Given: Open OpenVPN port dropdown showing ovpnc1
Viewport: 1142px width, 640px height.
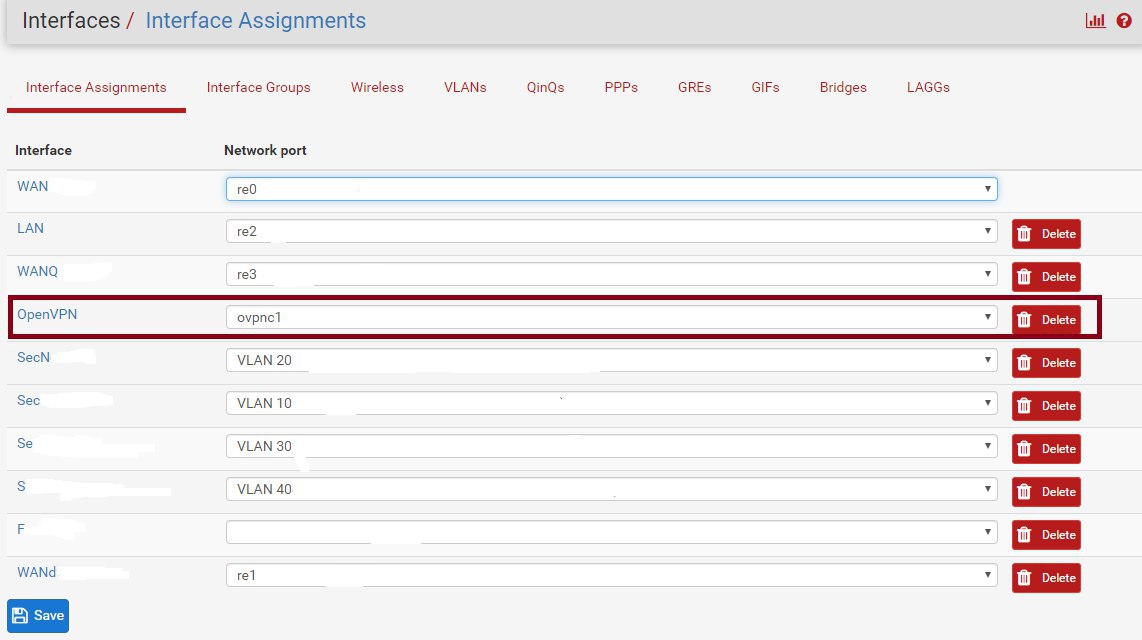Looking at the screenshot, I should [x=612, y=317].
